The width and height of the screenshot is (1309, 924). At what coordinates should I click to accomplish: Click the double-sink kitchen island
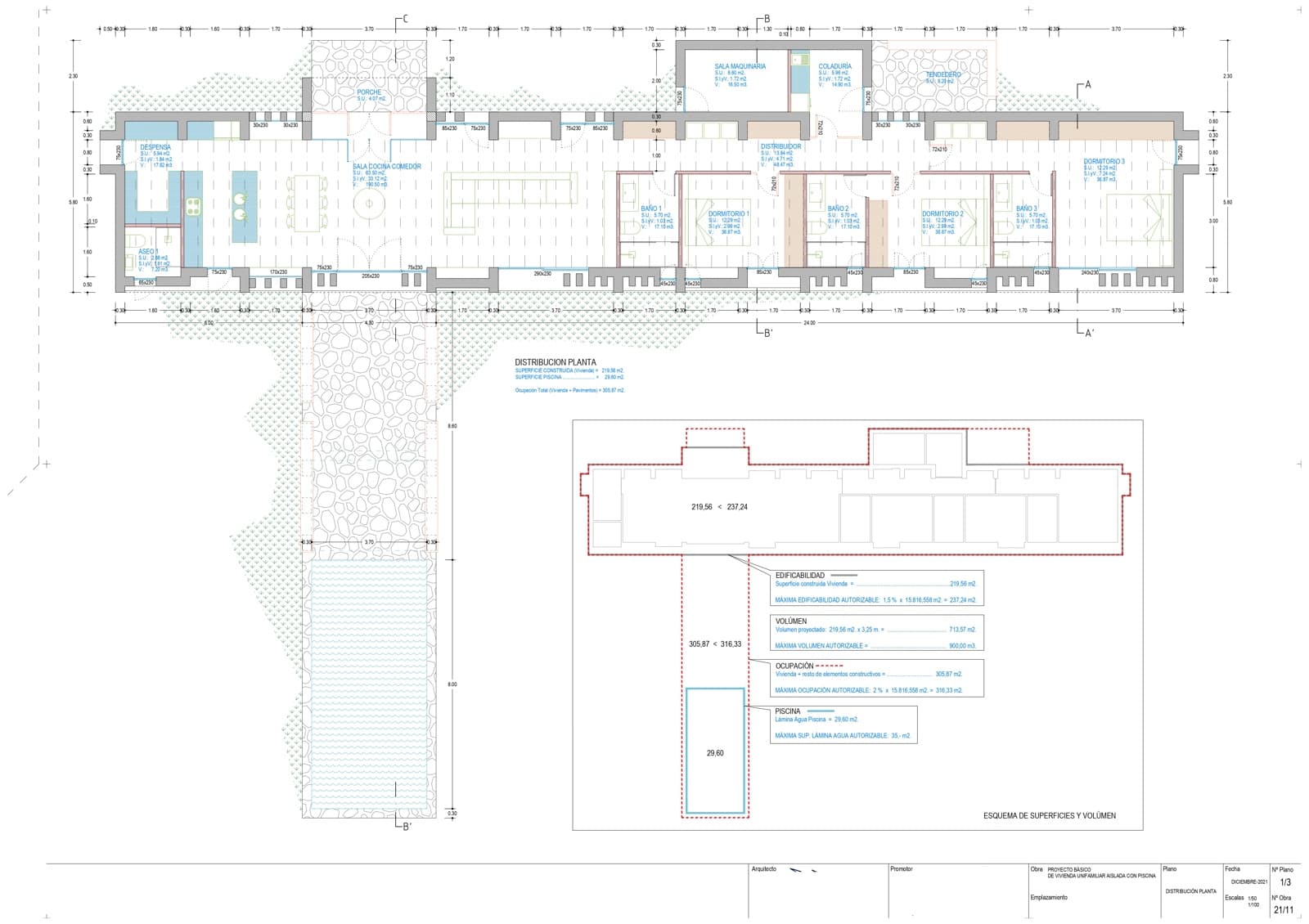pyautogui.click(x=243, y=206)
